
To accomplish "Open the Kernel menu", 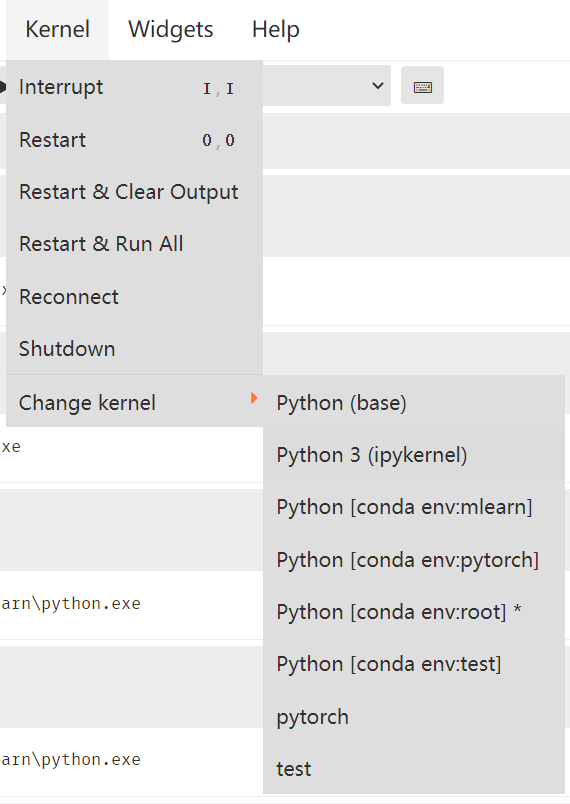I will click(57, 29).
